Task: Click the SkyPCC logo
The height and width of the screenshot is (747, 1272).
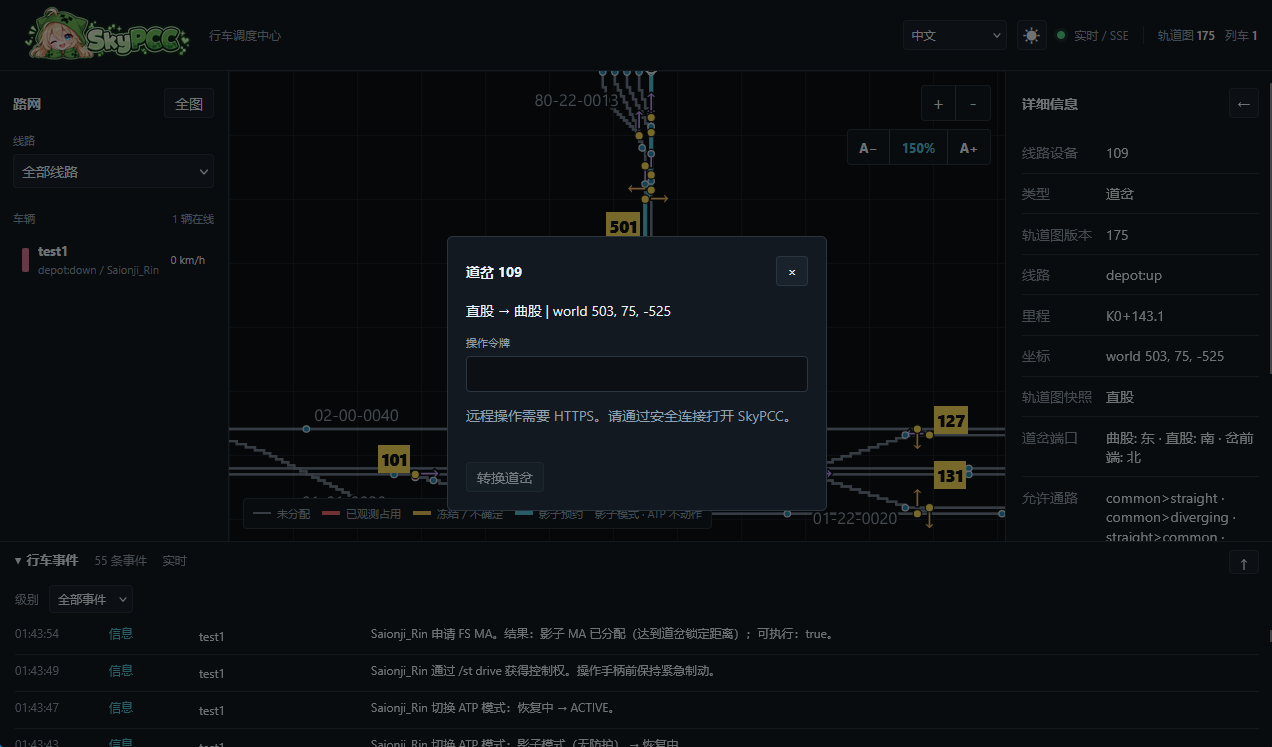Action: [107, 34]
